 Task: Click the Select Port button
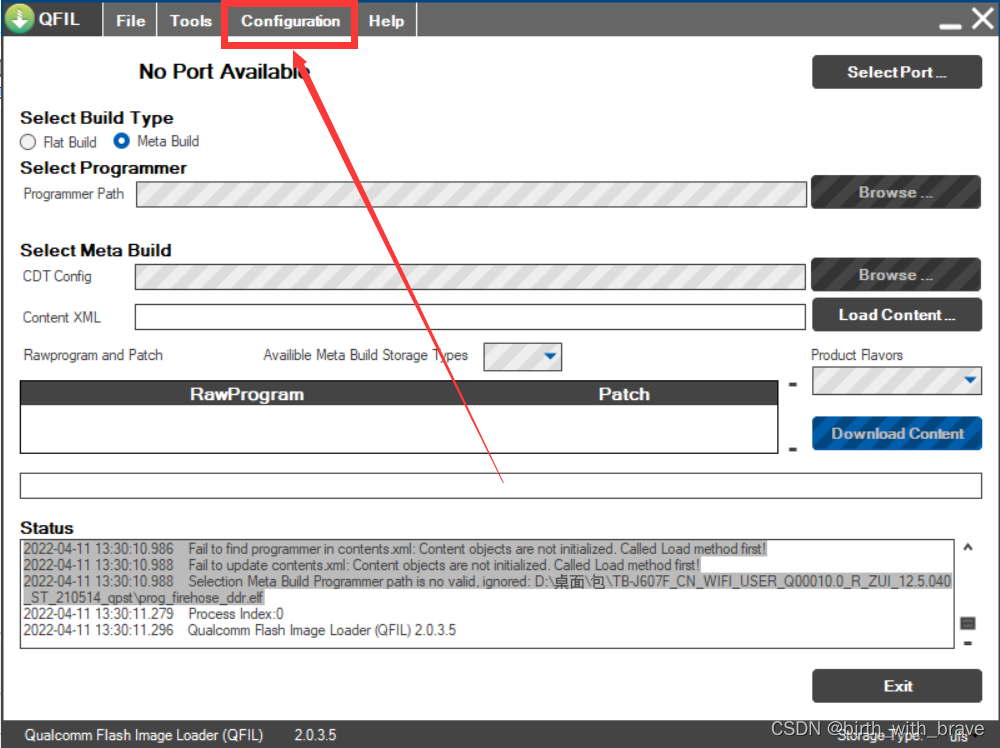tap(896, 72)
